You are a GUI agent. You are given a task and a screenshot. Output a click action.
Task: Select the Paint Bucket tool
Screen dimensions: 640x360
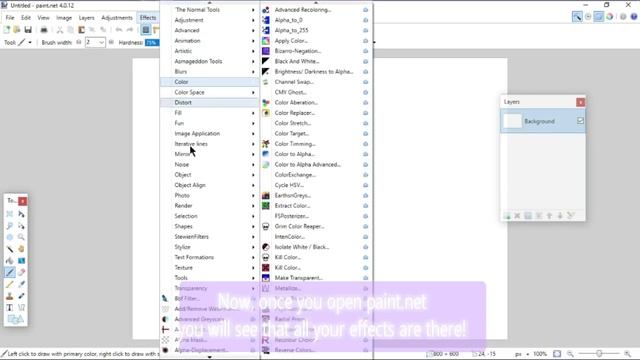[10, 260]
